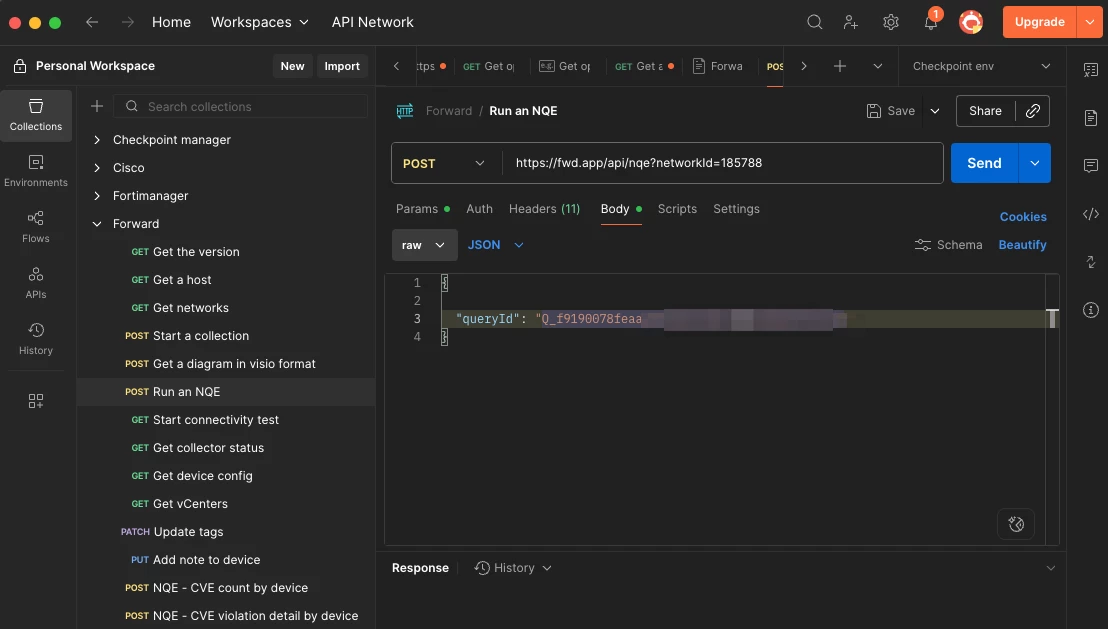Open the Upgrade options arrow
Screen dimensions: 1108x629
click(1089, 22)
